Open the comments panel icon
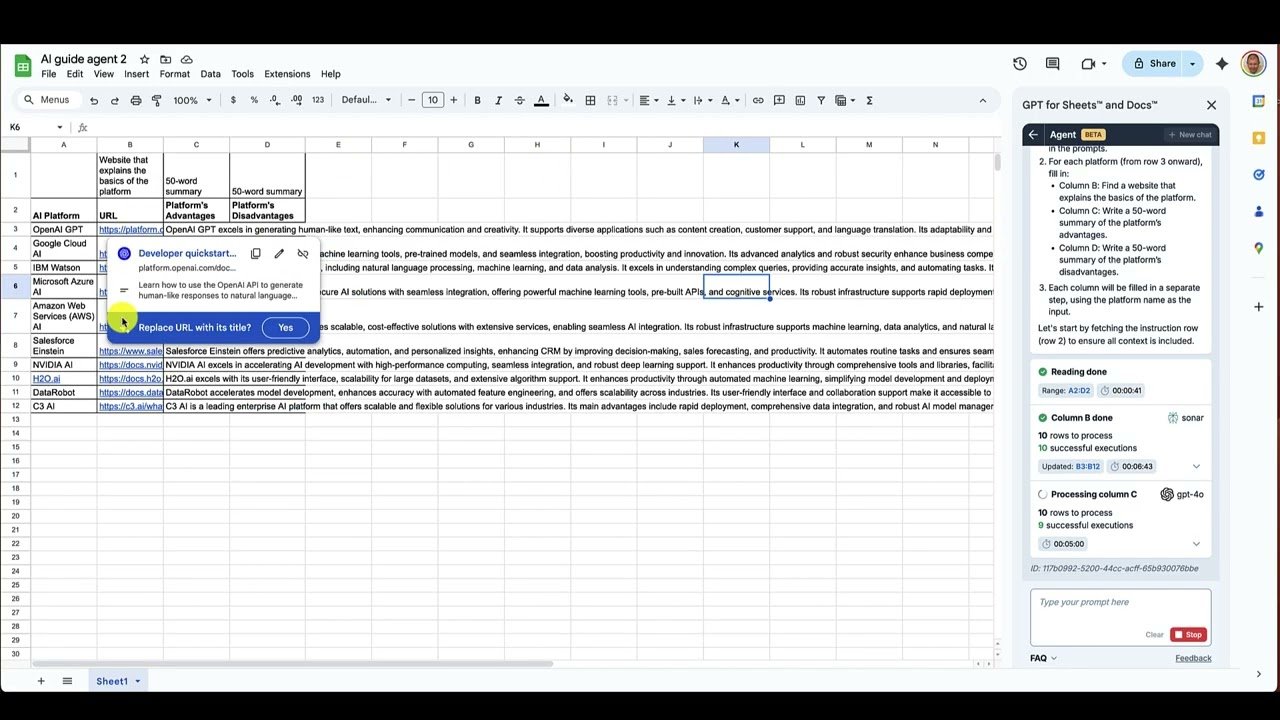The image size is (1280, 720). pos(1052,64)
